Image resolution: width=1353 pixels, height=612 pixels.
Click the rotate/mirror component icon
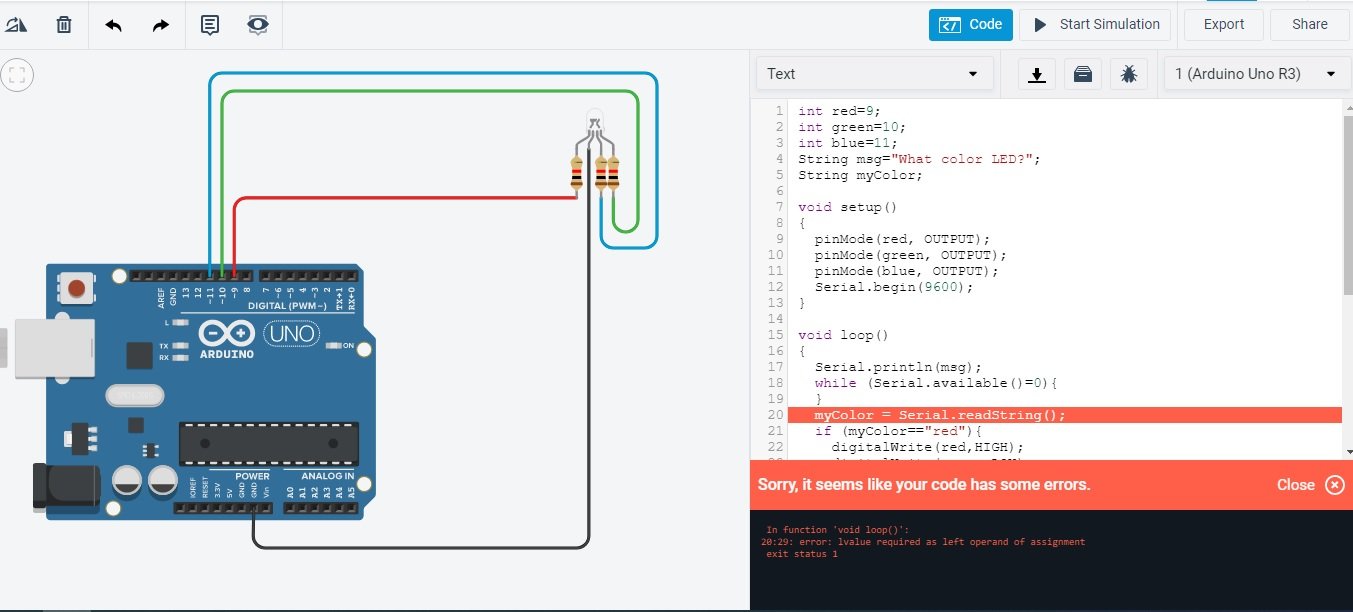pos(16,25)
